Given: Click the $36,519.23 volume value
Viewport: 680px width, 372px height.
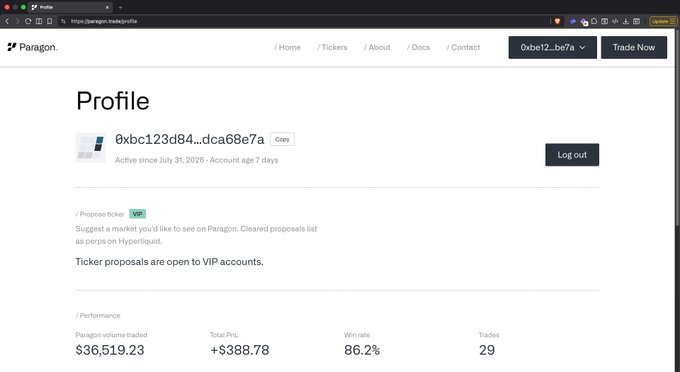Looking at the screenshot, I should tap(110, 350).
